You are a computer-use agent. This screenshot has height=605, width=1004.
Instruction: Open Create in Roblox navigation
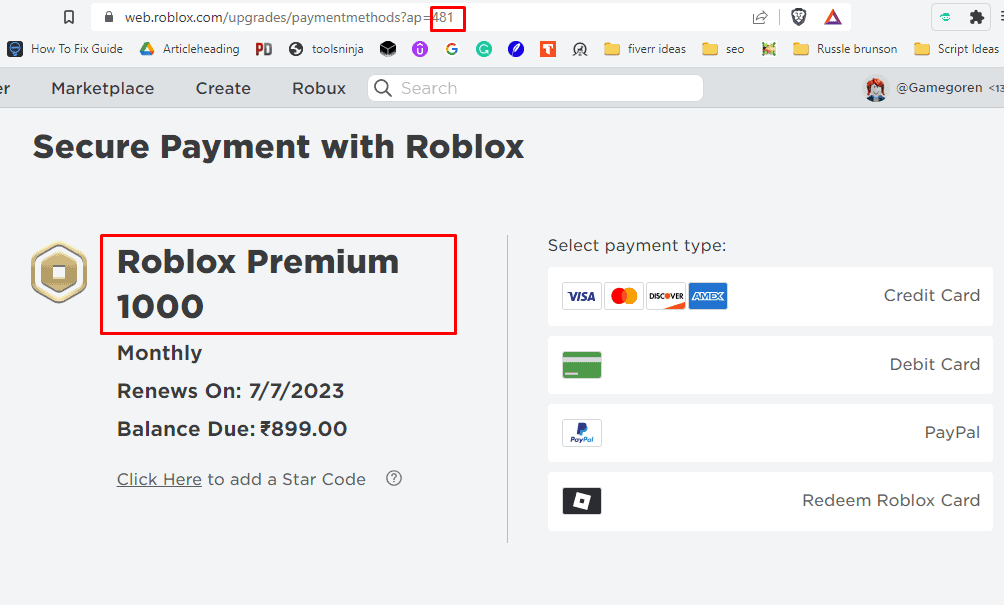pyautogui.click(x=223, y=88)
